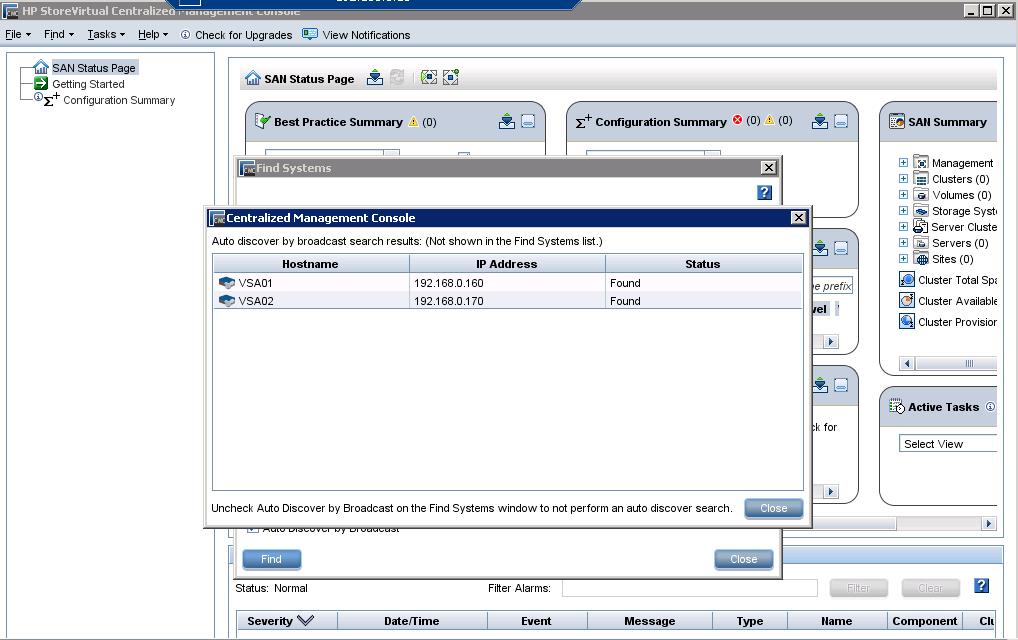Click the IP Address column header in results table

point(507,264)
